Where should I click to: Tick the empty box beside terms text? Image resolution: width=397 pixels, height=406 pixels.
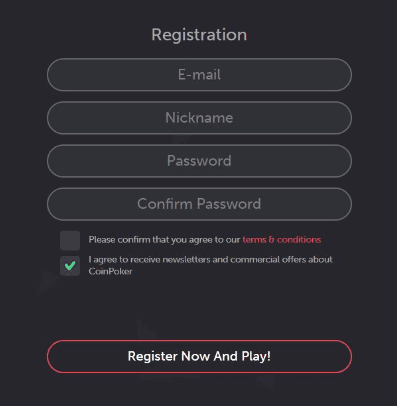pos(70,240)
